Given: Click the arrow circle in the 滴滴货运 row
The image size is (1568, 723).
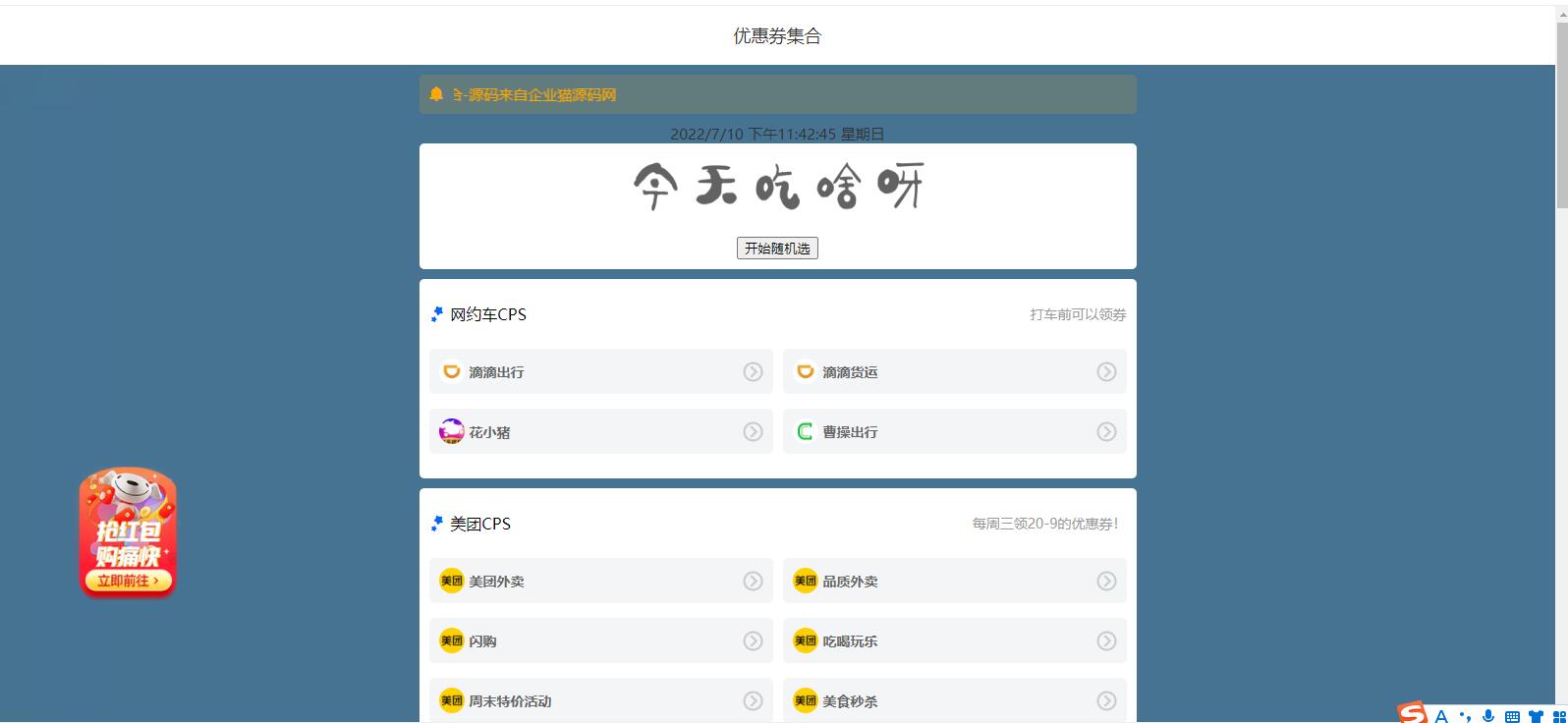Looking at the screenshot, I should 1106,371.
